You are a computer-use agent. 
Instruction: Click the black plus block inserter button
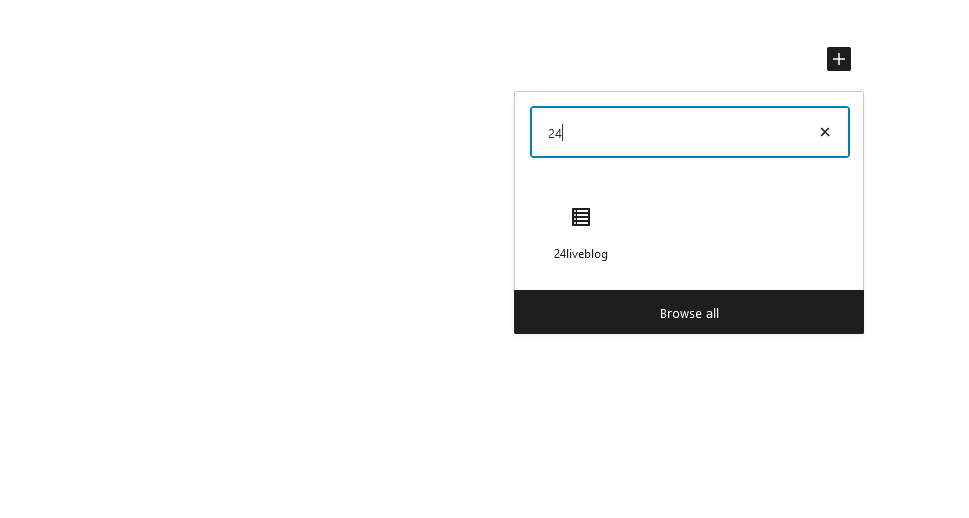839,59
